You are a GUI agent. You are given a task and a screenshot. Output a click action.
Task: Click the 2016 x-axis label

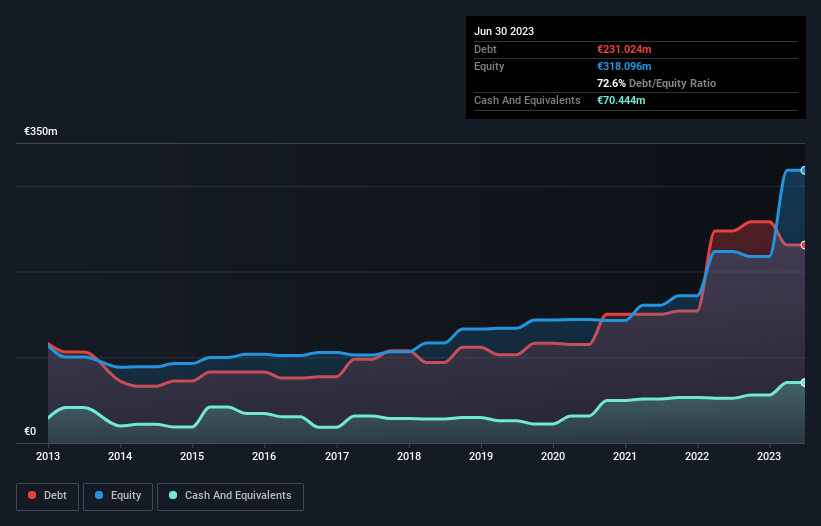pos(264,456)
